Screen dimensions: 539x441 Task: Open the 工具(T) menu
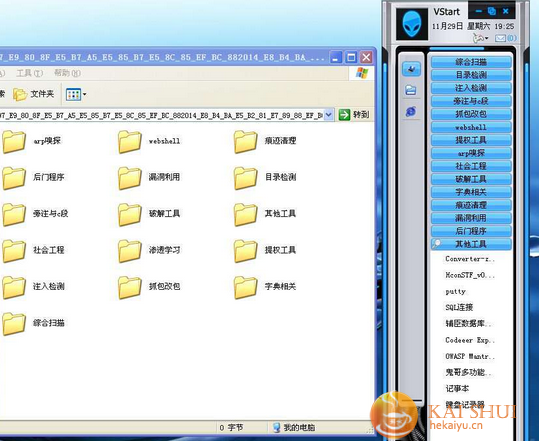click(30, 73)
